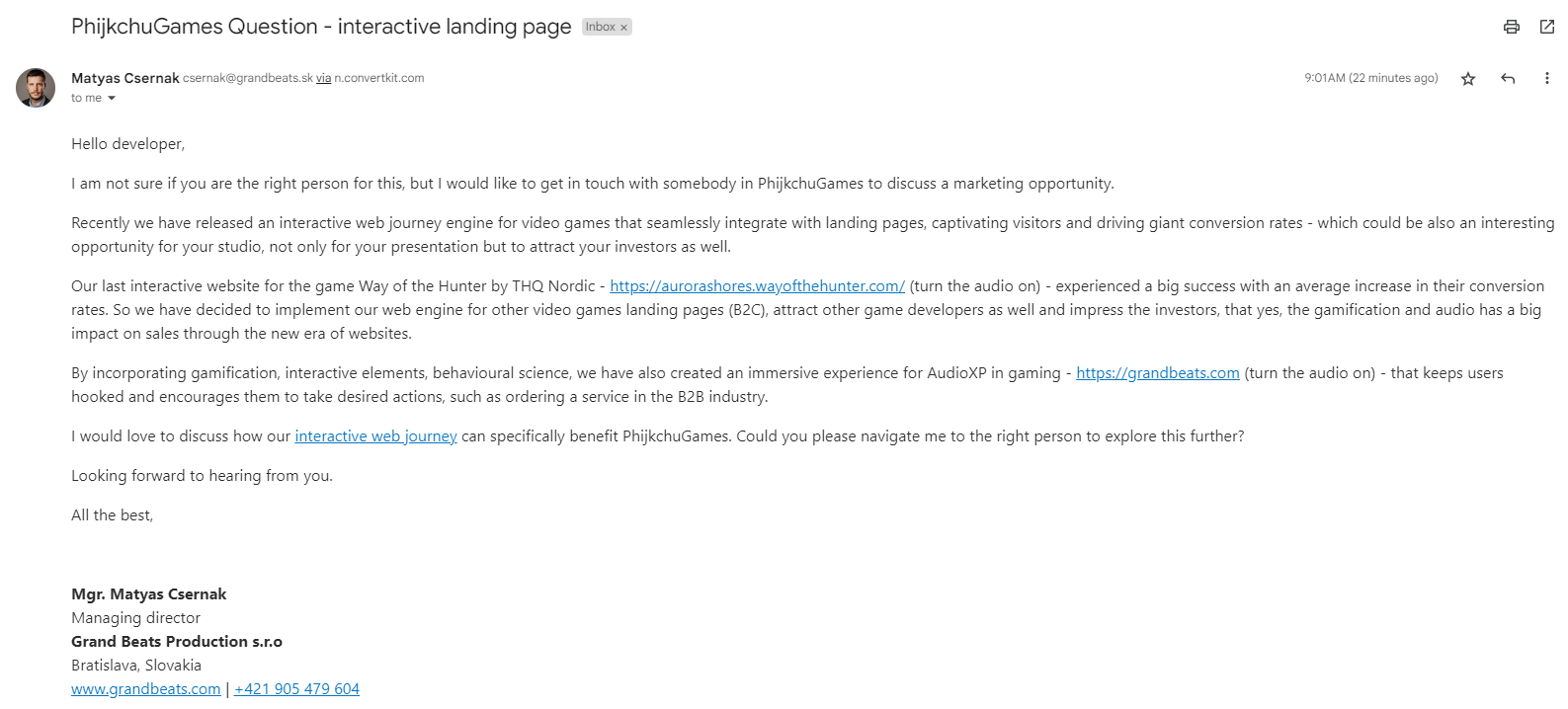Image resolution: width=1568 pixels, height=709 pixels.
Task: Star this message from Matyas Csernak
Action: pos(1468,78)
